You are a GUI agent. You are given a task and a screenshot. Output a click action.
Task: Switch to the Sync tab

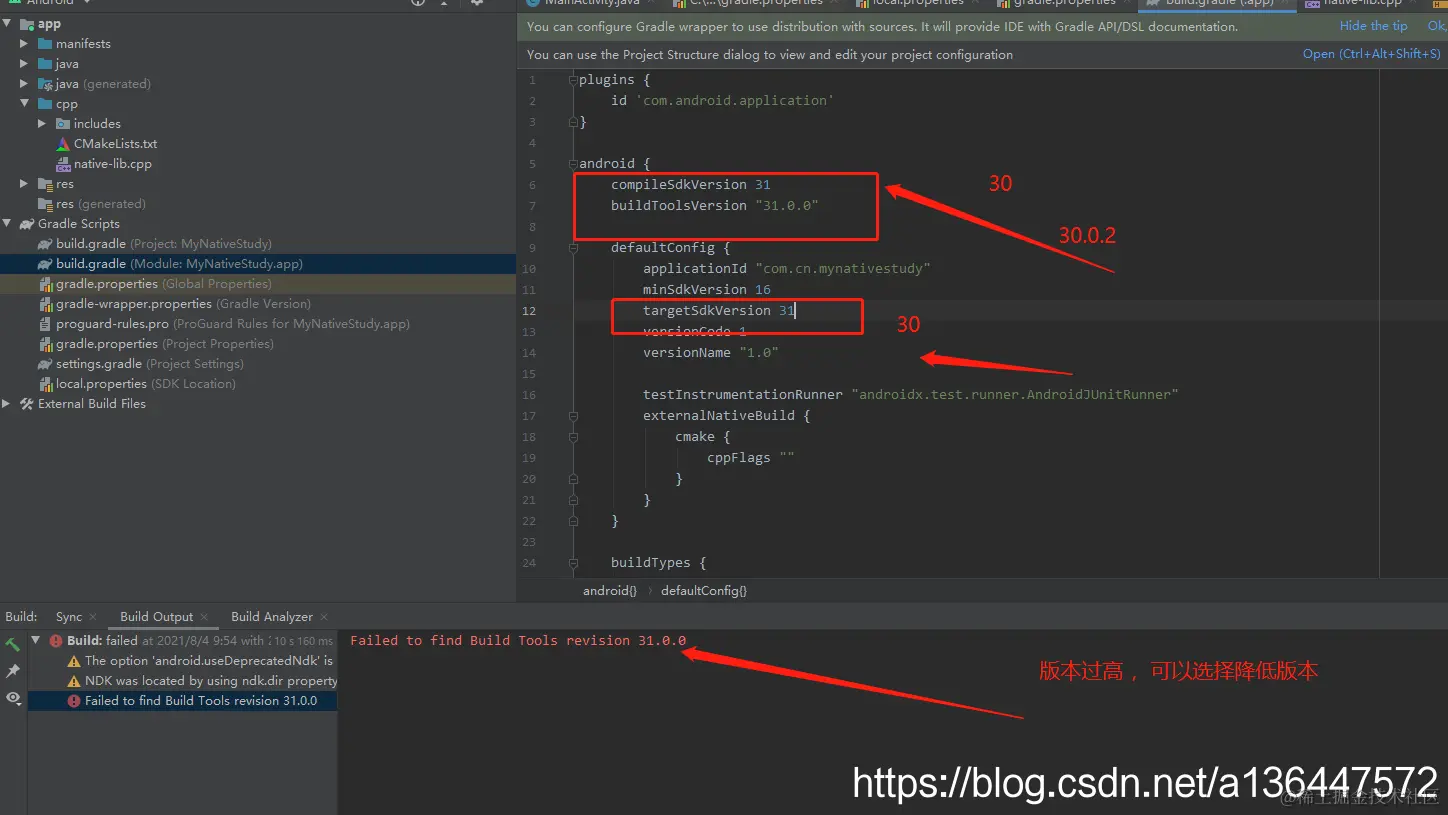69,617
